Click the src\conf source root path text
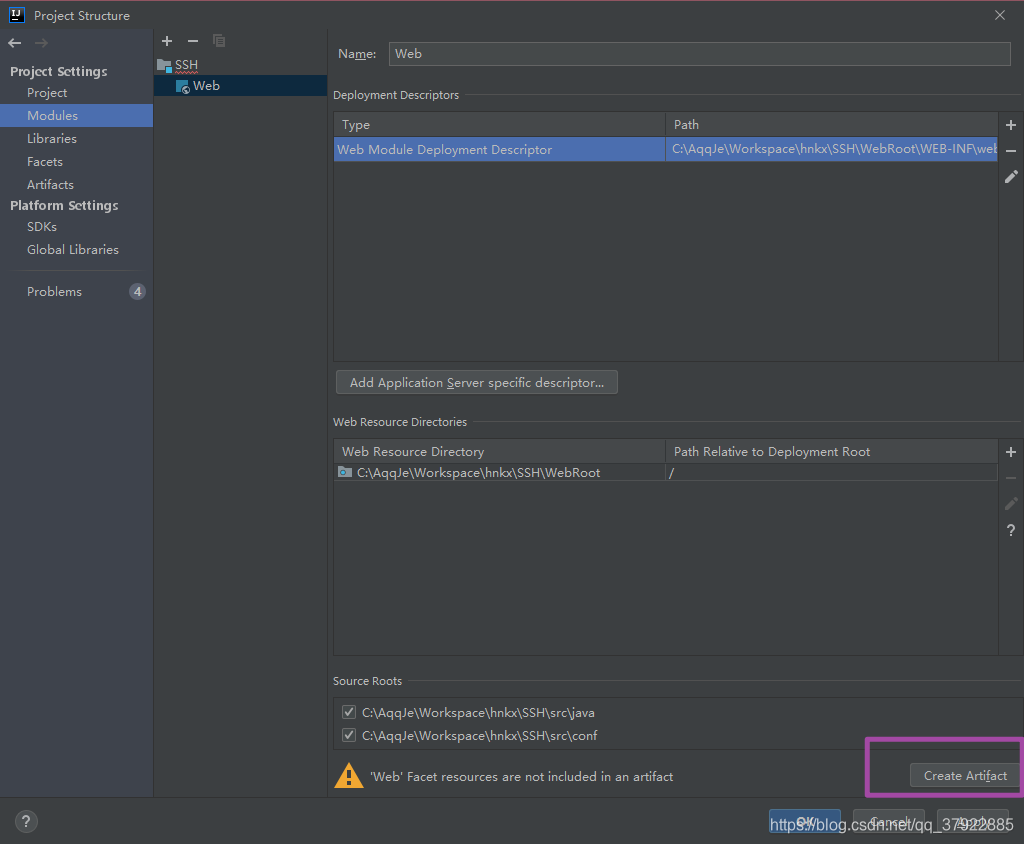Viewport: 1024px width, 844px height. pos(479,736)
